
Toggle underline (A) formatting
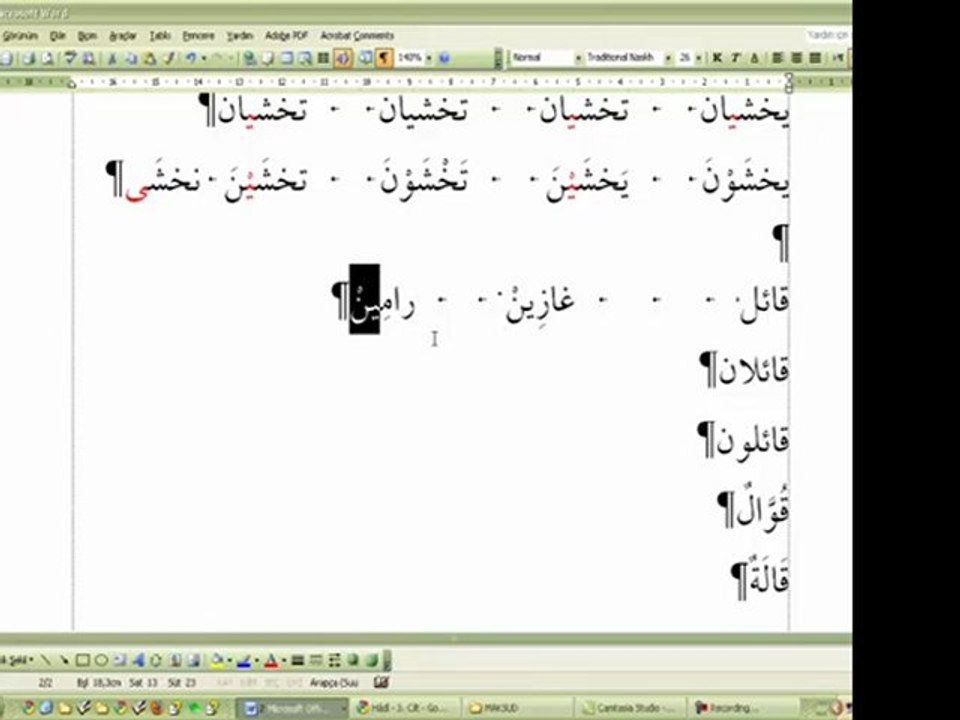(754, 58)
